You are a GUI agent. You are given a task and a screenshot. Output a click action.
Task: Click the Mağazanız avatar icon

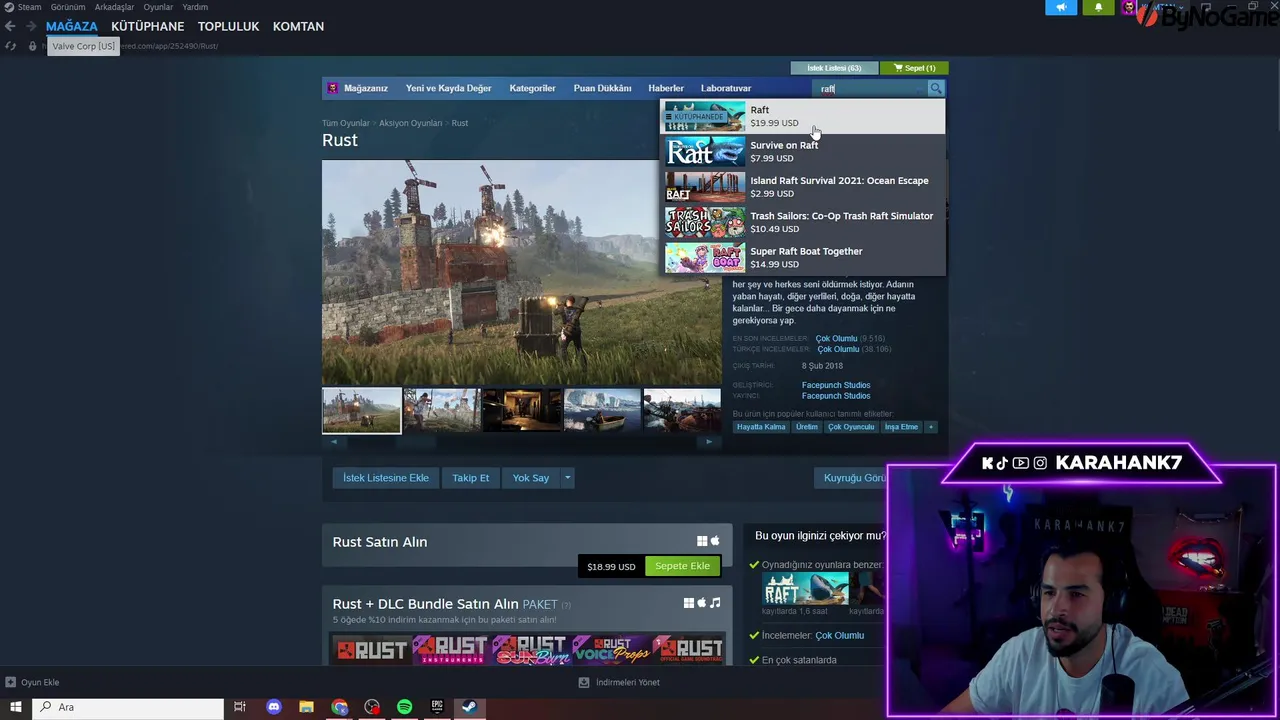(x=333, y=88)
